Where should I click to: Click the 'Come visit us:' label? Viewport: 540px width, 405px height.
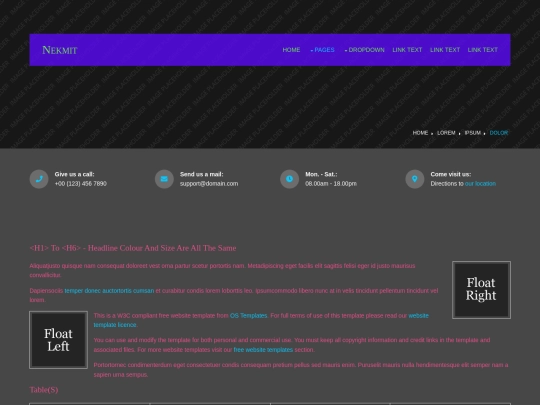point(451,174)
